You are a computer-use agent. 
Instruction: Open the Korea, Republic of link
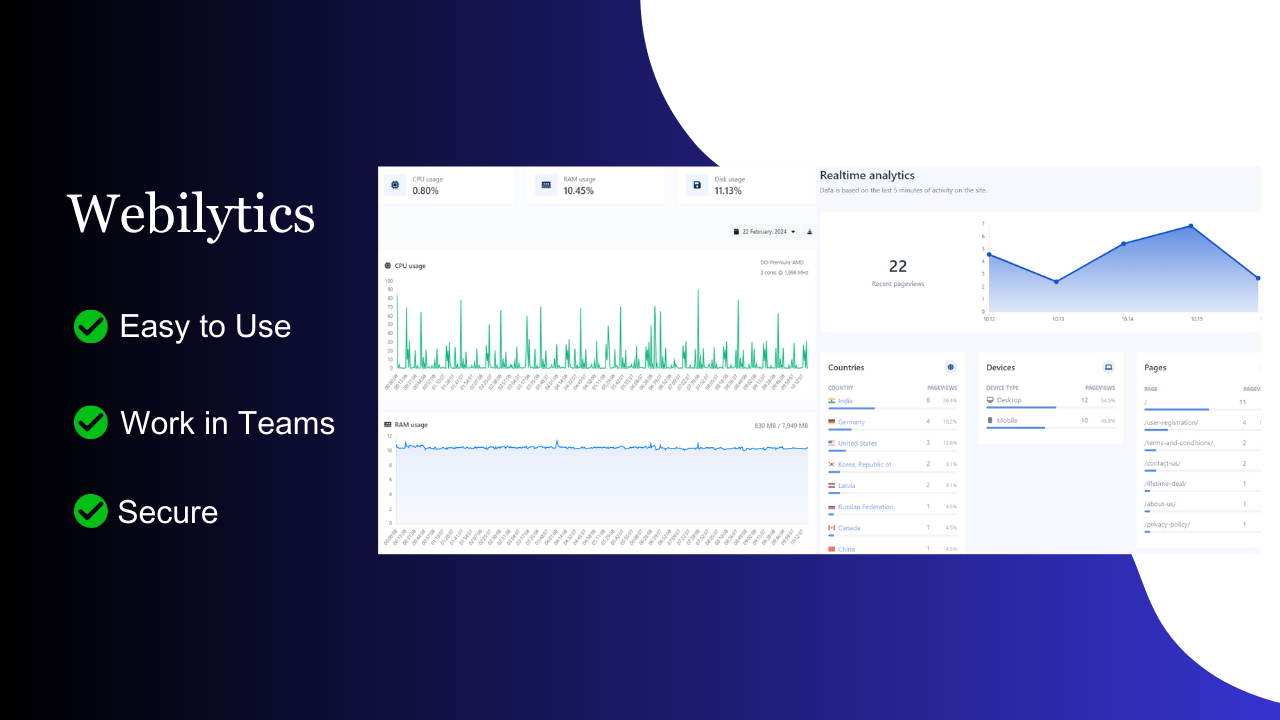point(865,464)
